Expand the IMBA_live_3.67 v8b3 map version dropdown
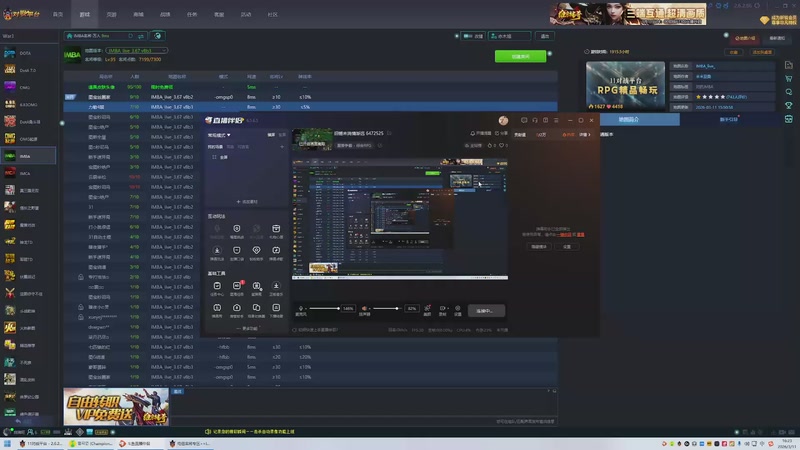Image resolution: width=800 pixels, height=450 pixels. coord(137,51)
